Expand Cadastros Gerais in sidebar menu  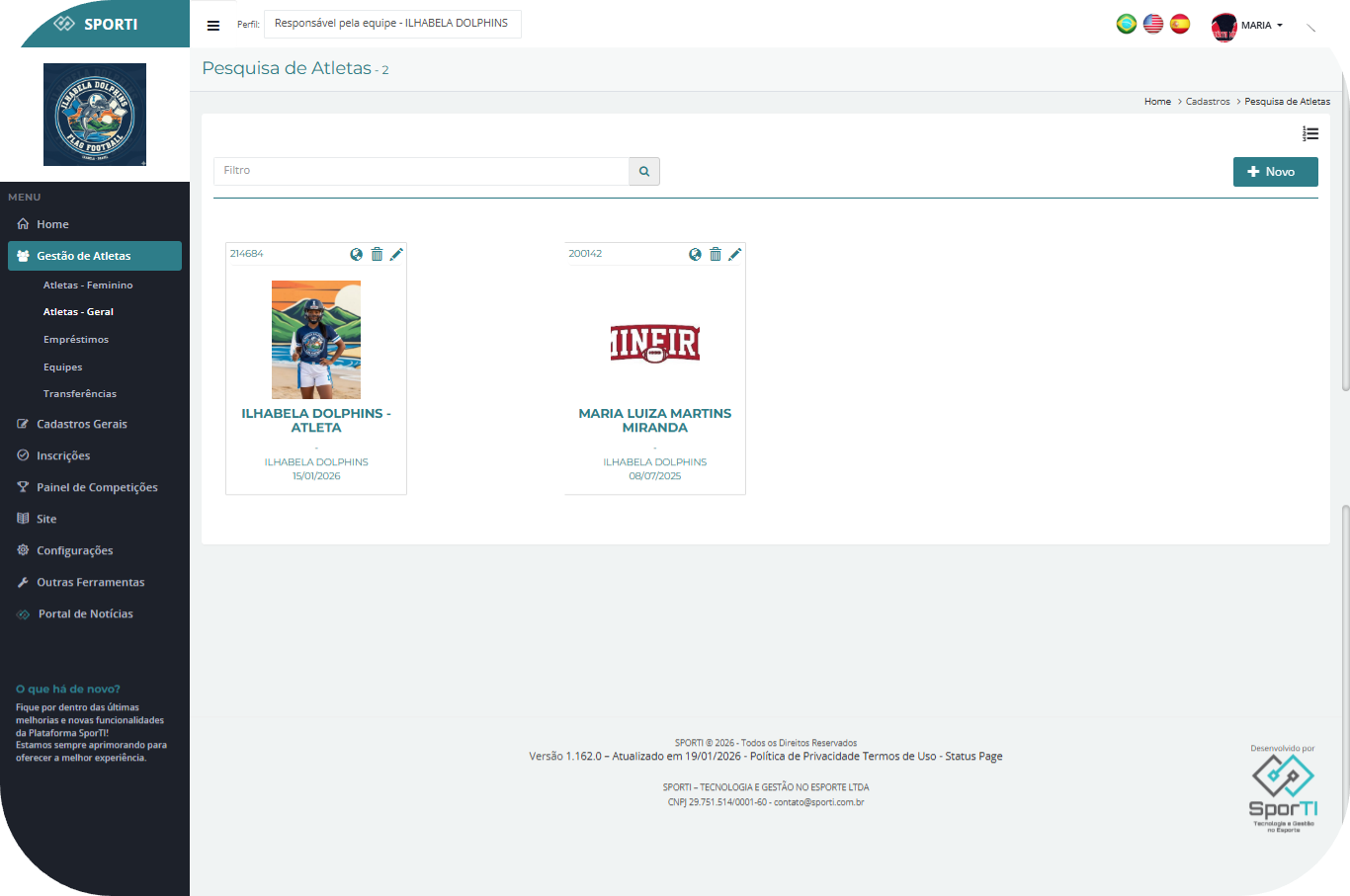coord(82,424)
